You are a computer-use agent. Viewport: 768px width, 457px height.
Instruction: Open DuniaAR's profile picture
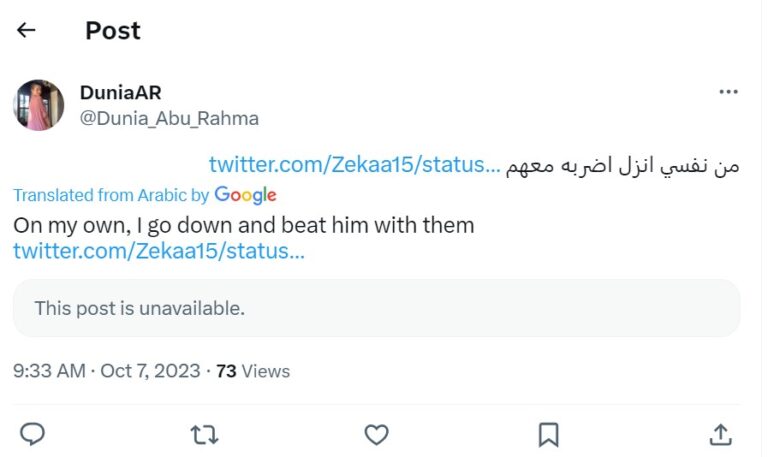coord(39,105)
